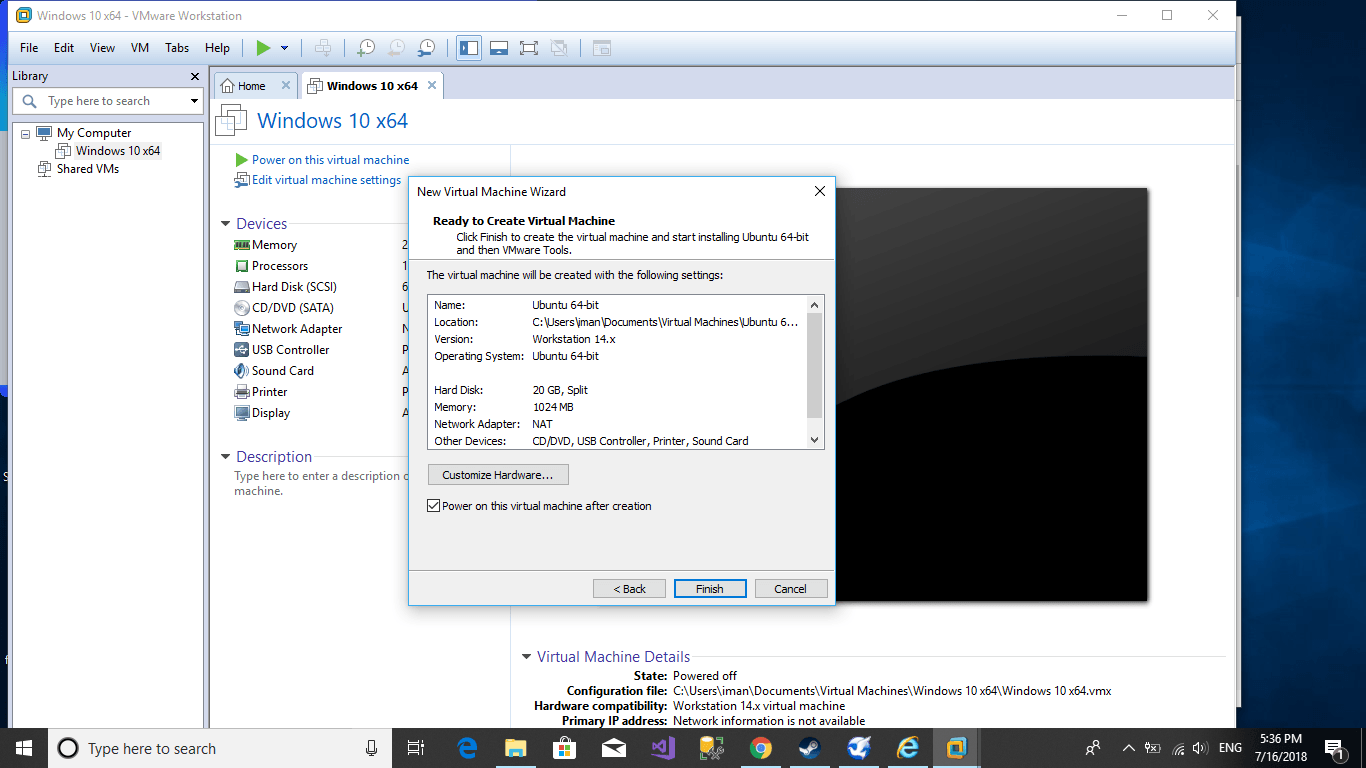1366x768 pixels.
Task: Click the Windows Start button
Action: 24,748
